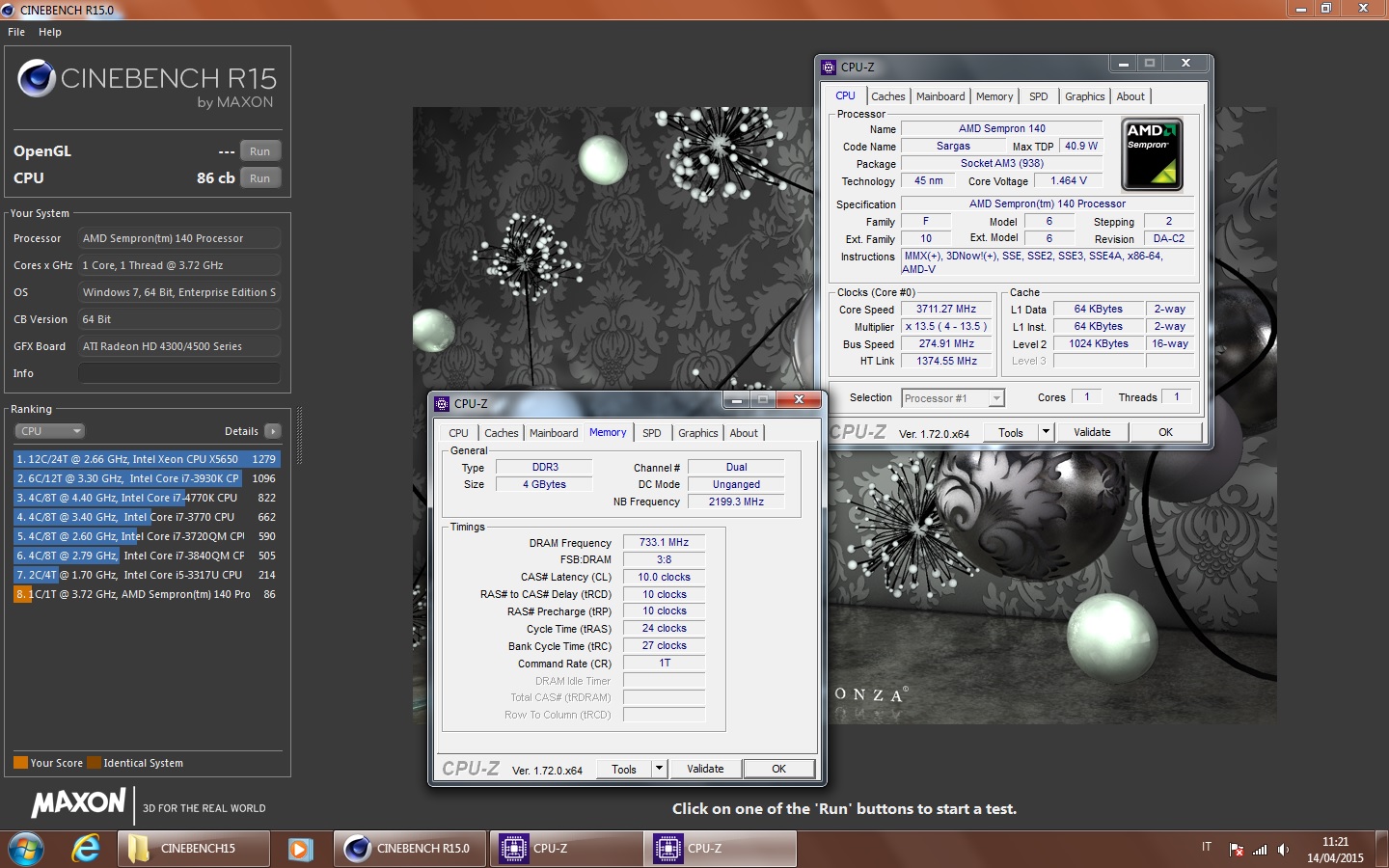Viewport: 1389px width, 868px height.
Task: Switch to SPD tab in CPU window
Action: (1038, 96)
